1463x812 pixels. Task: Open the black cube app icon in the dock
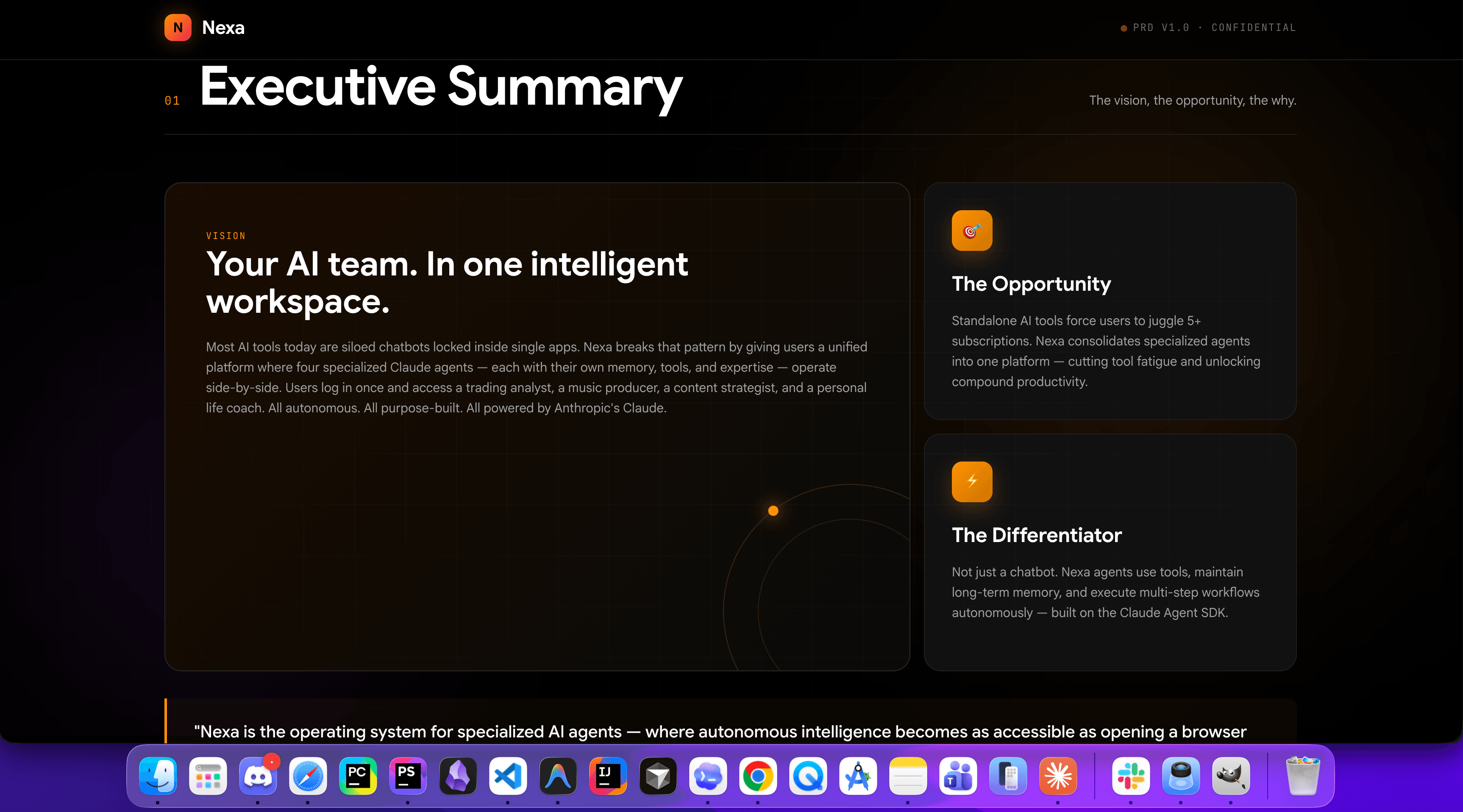pyautogui.click(x=658, y=776)
